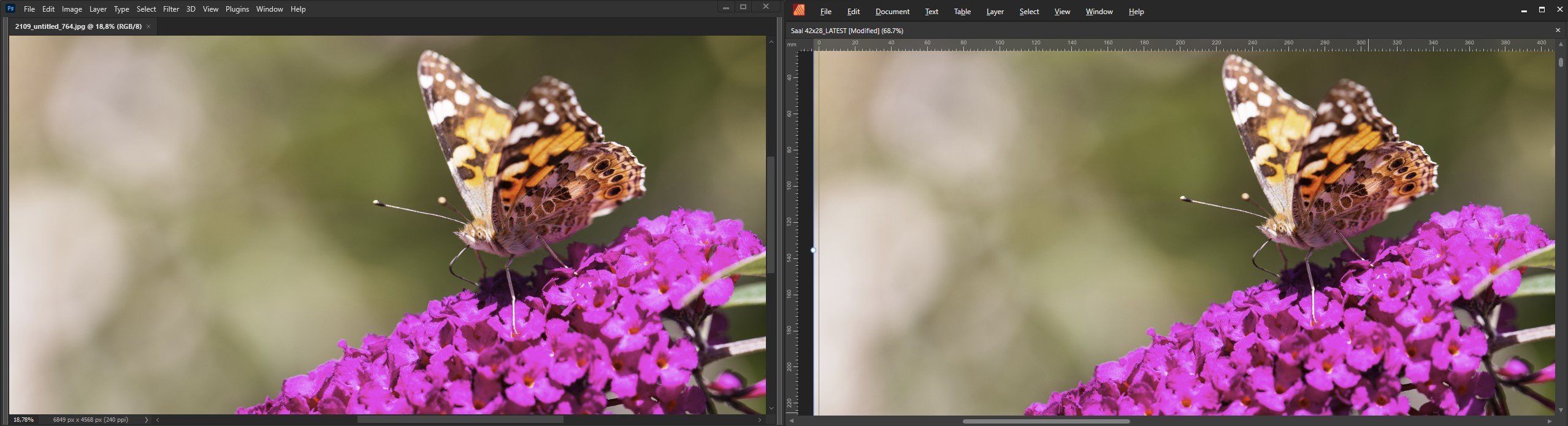Click the 18,78% zoom level field
Viewport: 1568px width, 426px height.
pos(23,420)
